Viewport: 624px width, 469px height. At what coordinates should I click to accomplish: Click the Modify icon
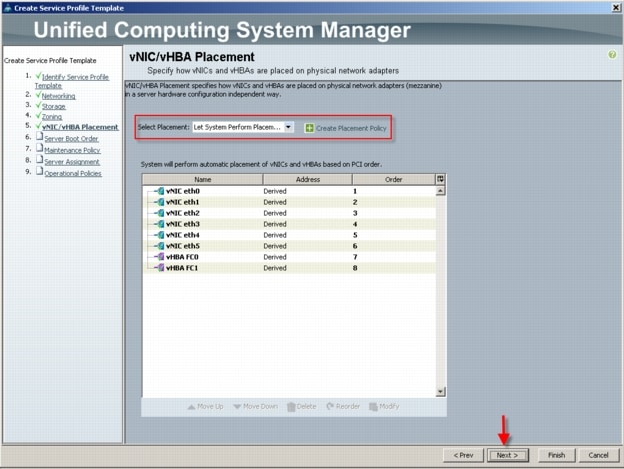point(373,407)
